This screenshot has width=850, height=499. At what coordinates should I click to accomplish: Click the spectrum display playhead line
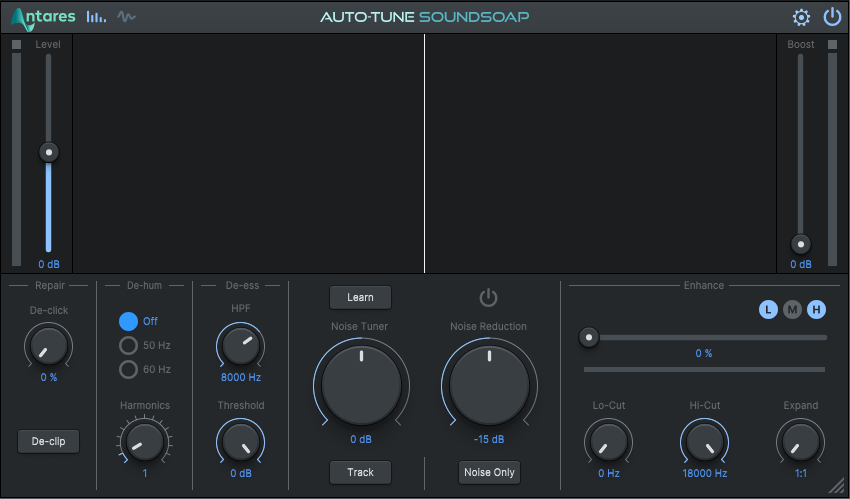click(424, 153)
